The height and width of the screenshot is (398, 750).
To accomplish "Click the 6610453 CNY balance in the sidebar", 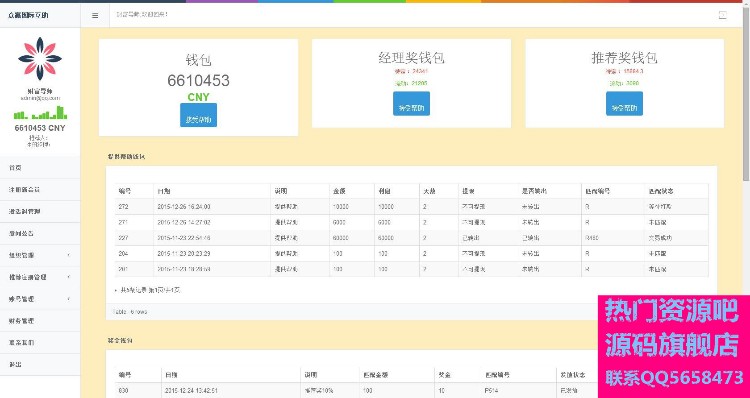I will (40, 128).
